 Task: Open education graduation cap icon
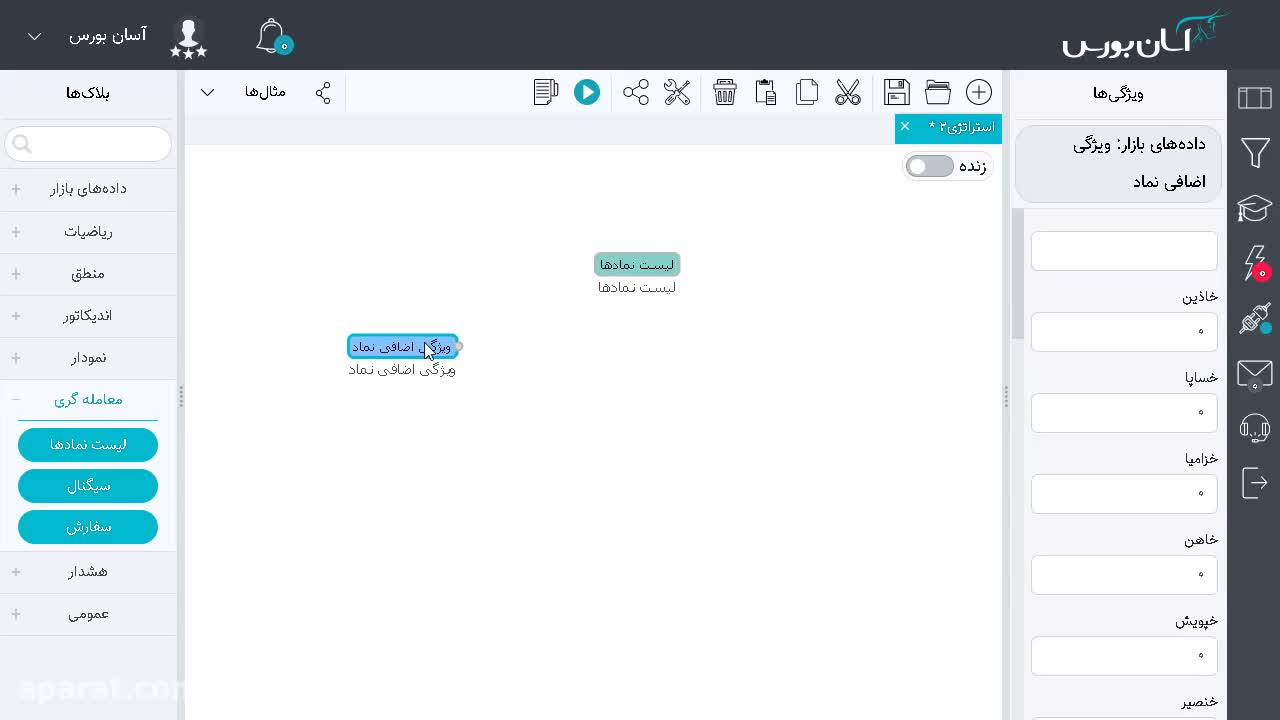point(1254,208)
